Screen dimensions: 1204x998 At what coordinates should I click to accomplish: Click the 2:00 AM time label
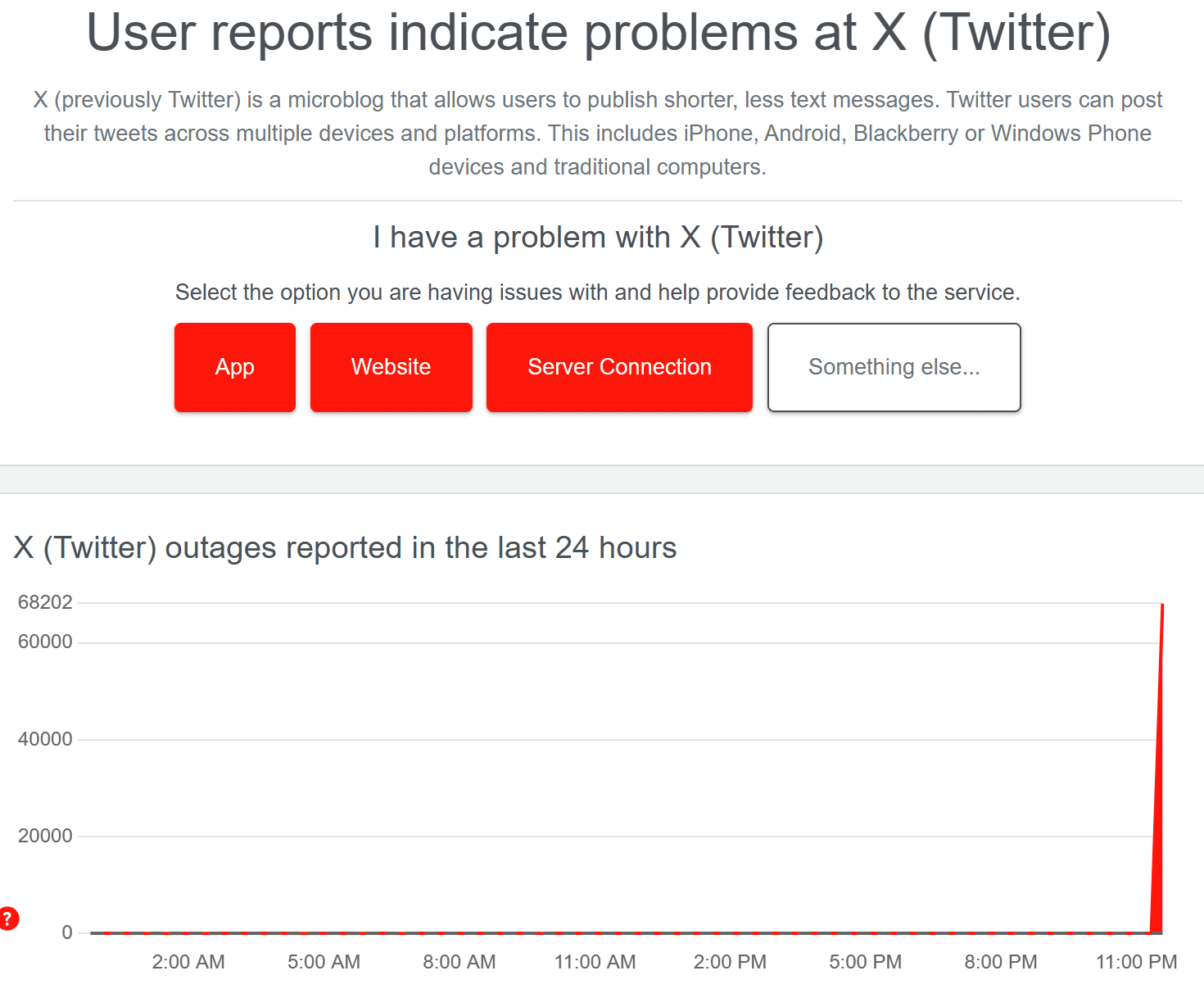[188, 962]
